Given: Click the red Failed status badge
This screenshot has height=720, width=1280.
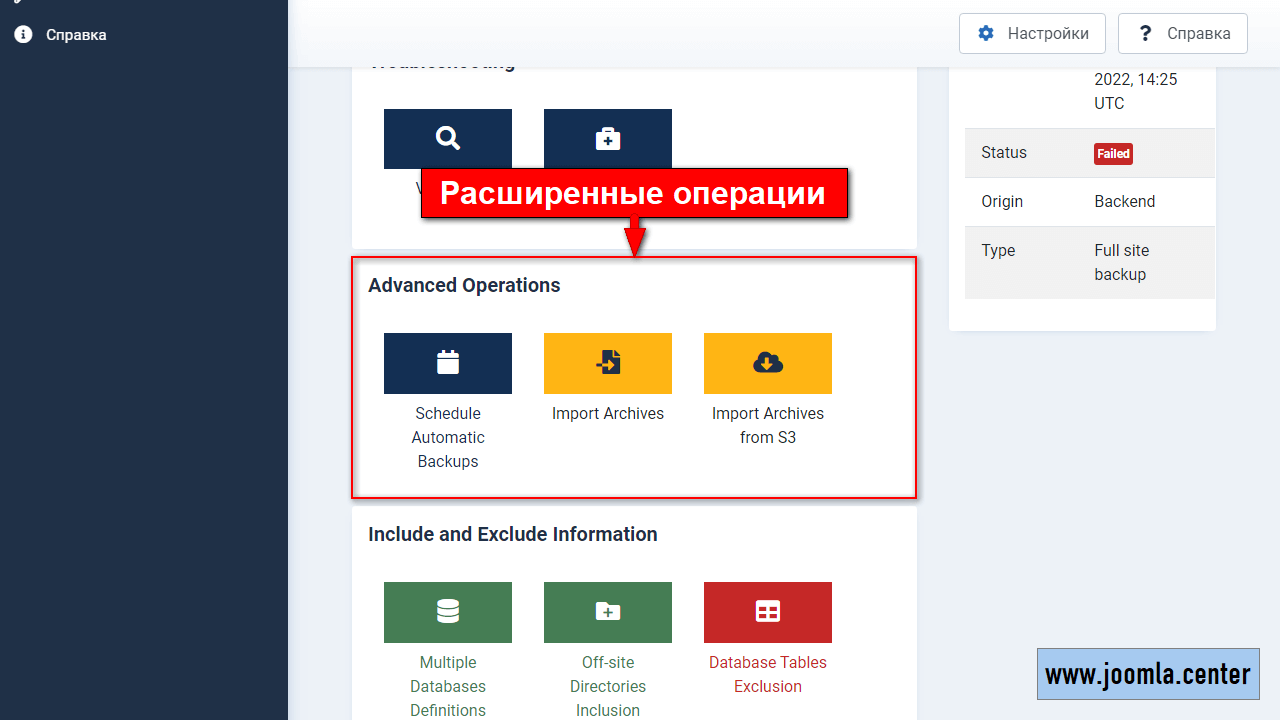Looking at the screenshot, I should point(1113,153).
